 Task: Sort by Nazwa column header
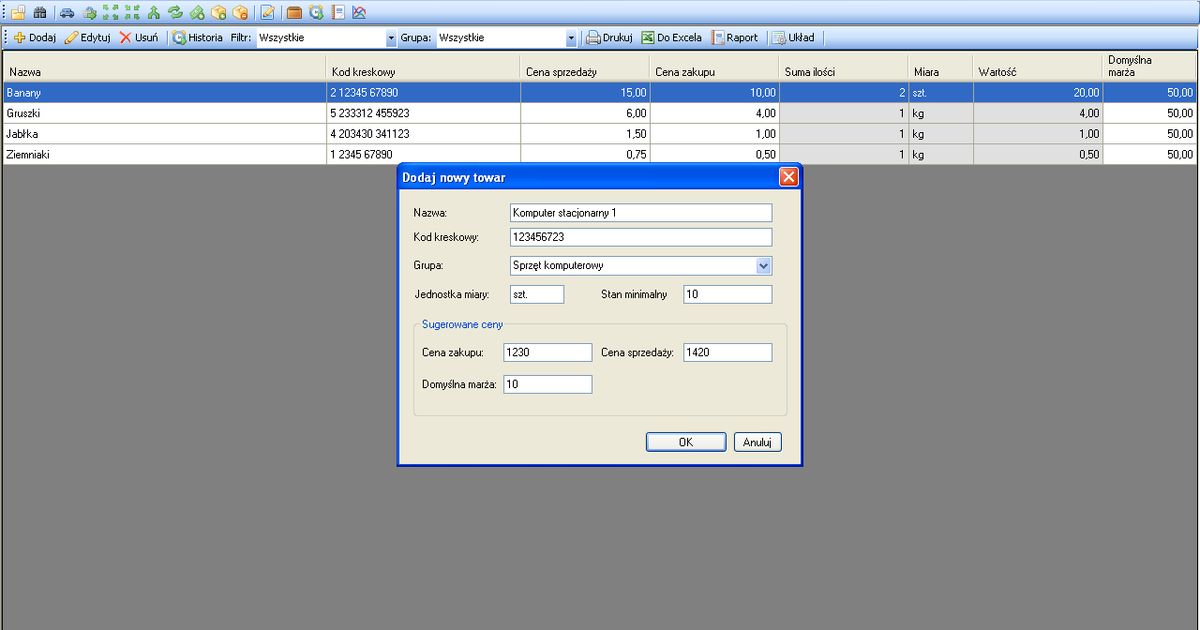pyautogui.click(x=165, y=67)
